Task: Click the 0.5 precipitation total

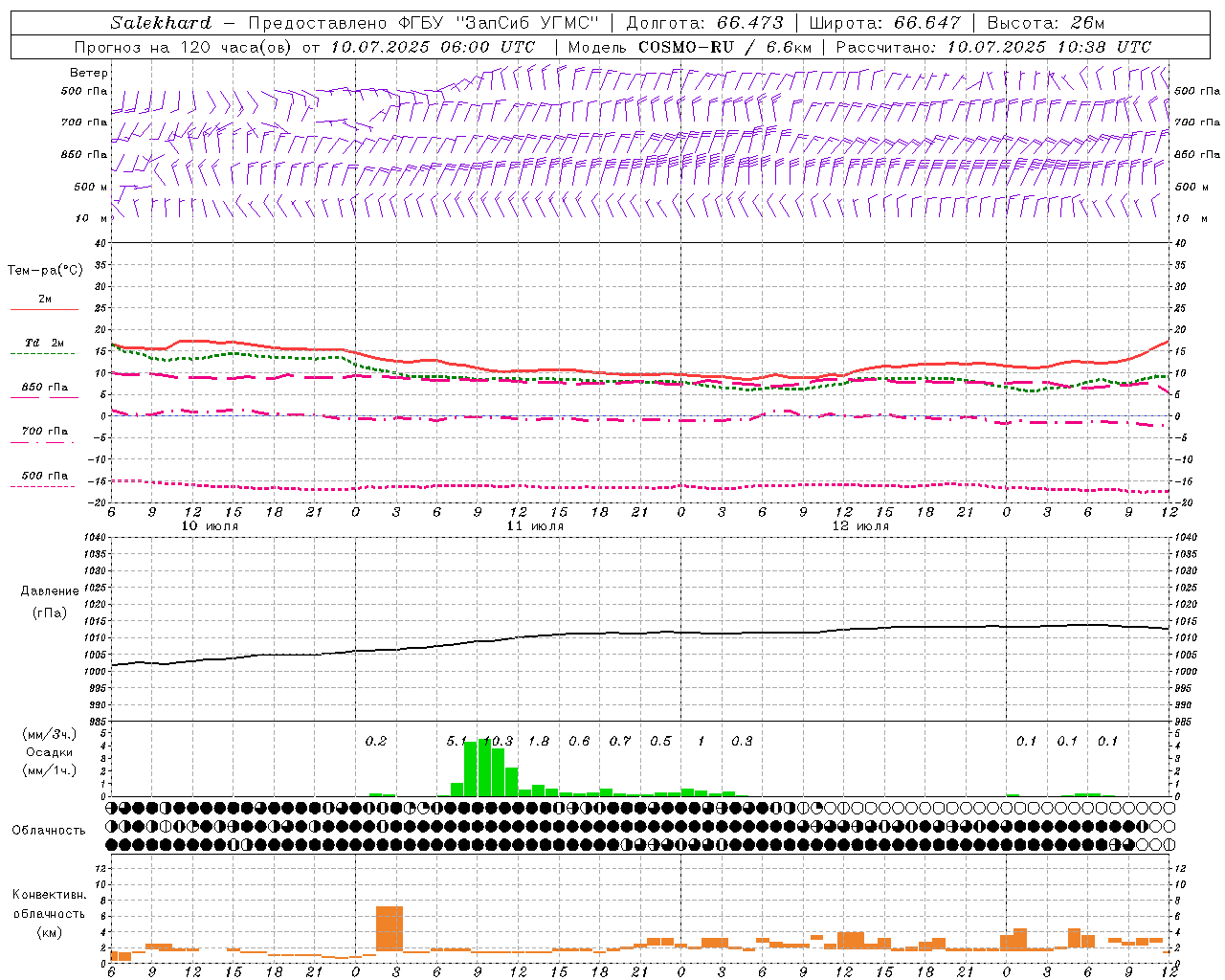Action: point(660,741)
